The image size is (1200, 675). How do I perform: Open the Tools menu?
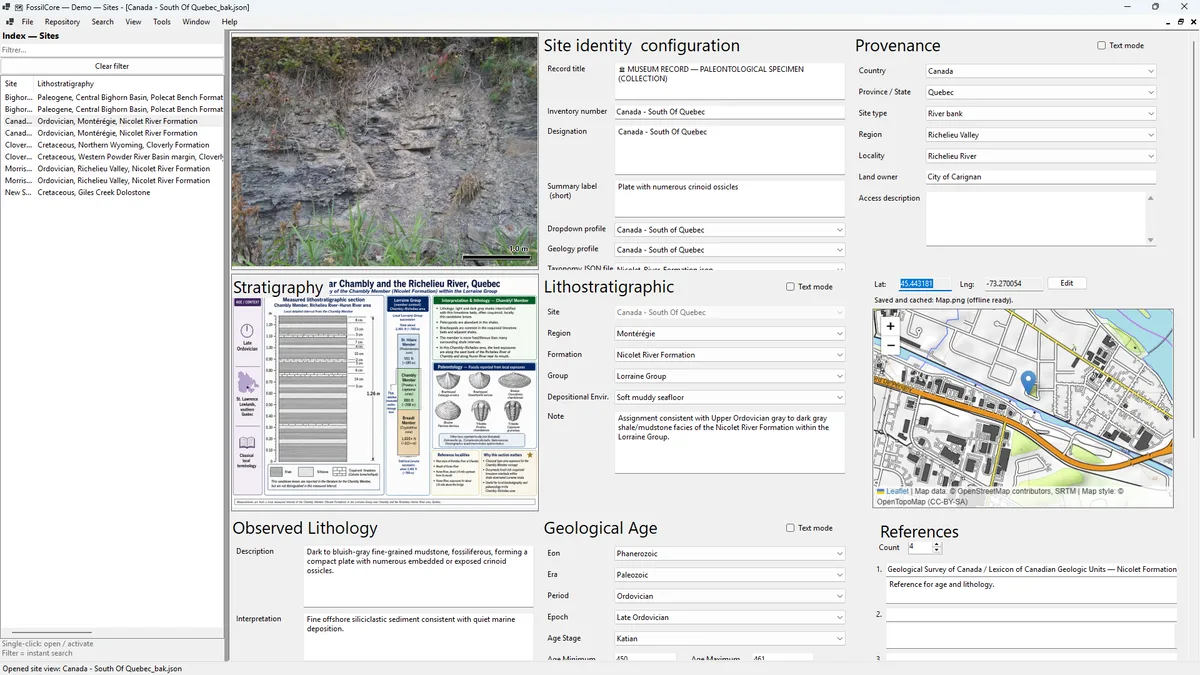point(162,21)
